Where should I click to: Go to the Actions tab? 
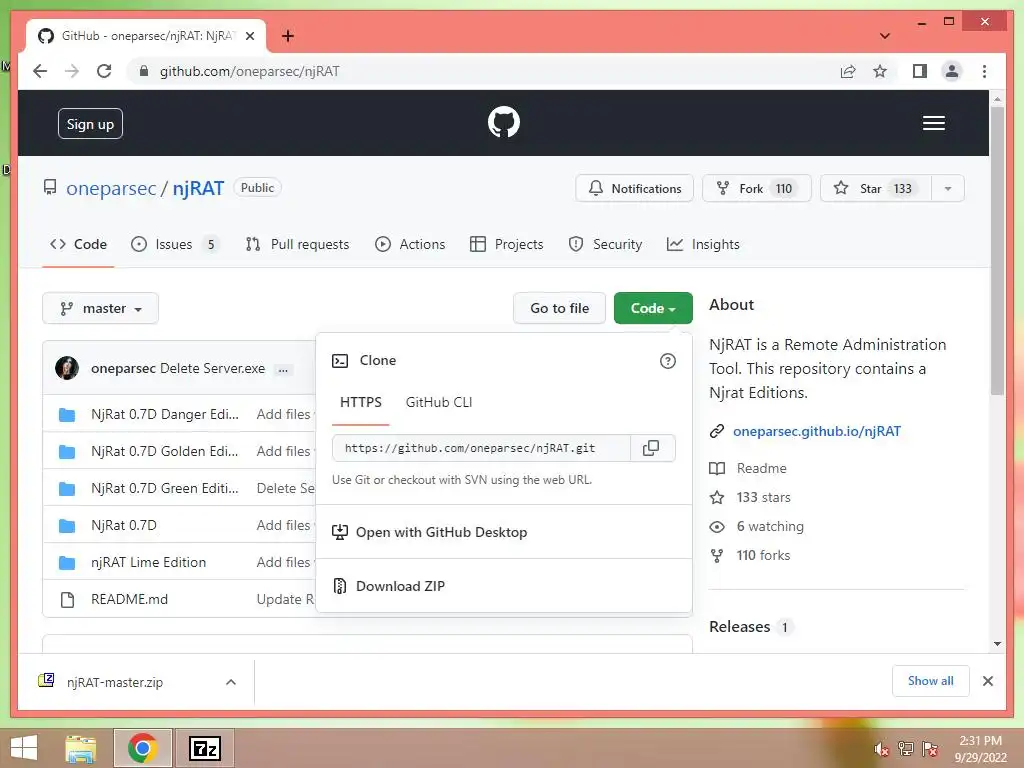pyautogui.click(x=410, y=244)
